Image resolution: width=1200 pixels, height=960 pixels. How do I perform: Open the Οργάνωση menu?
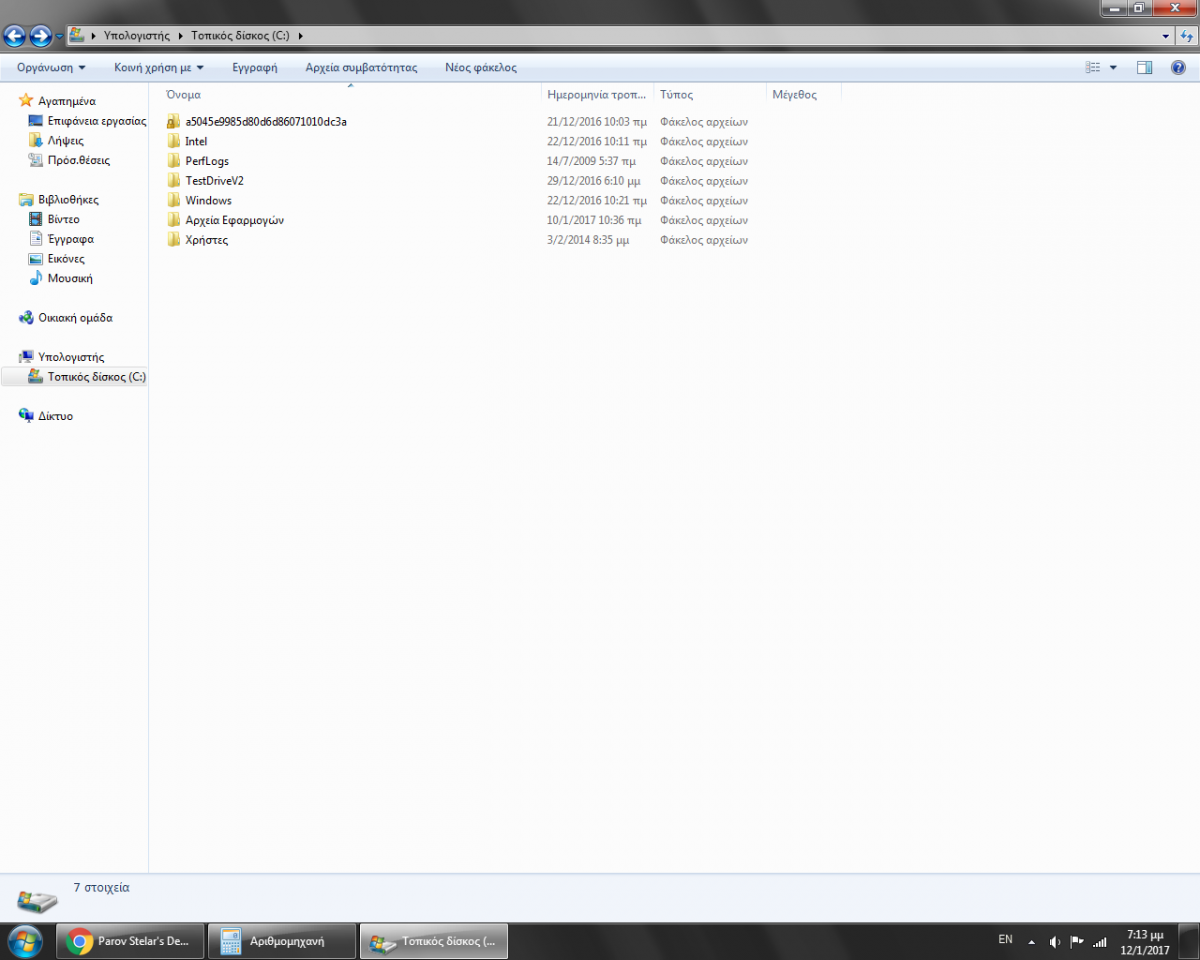coord(51,67)
